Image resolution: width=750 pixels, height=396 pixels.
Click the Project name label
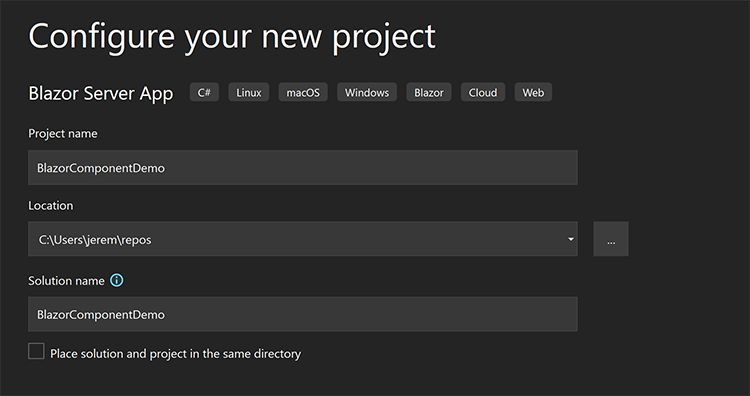point(63,133)
